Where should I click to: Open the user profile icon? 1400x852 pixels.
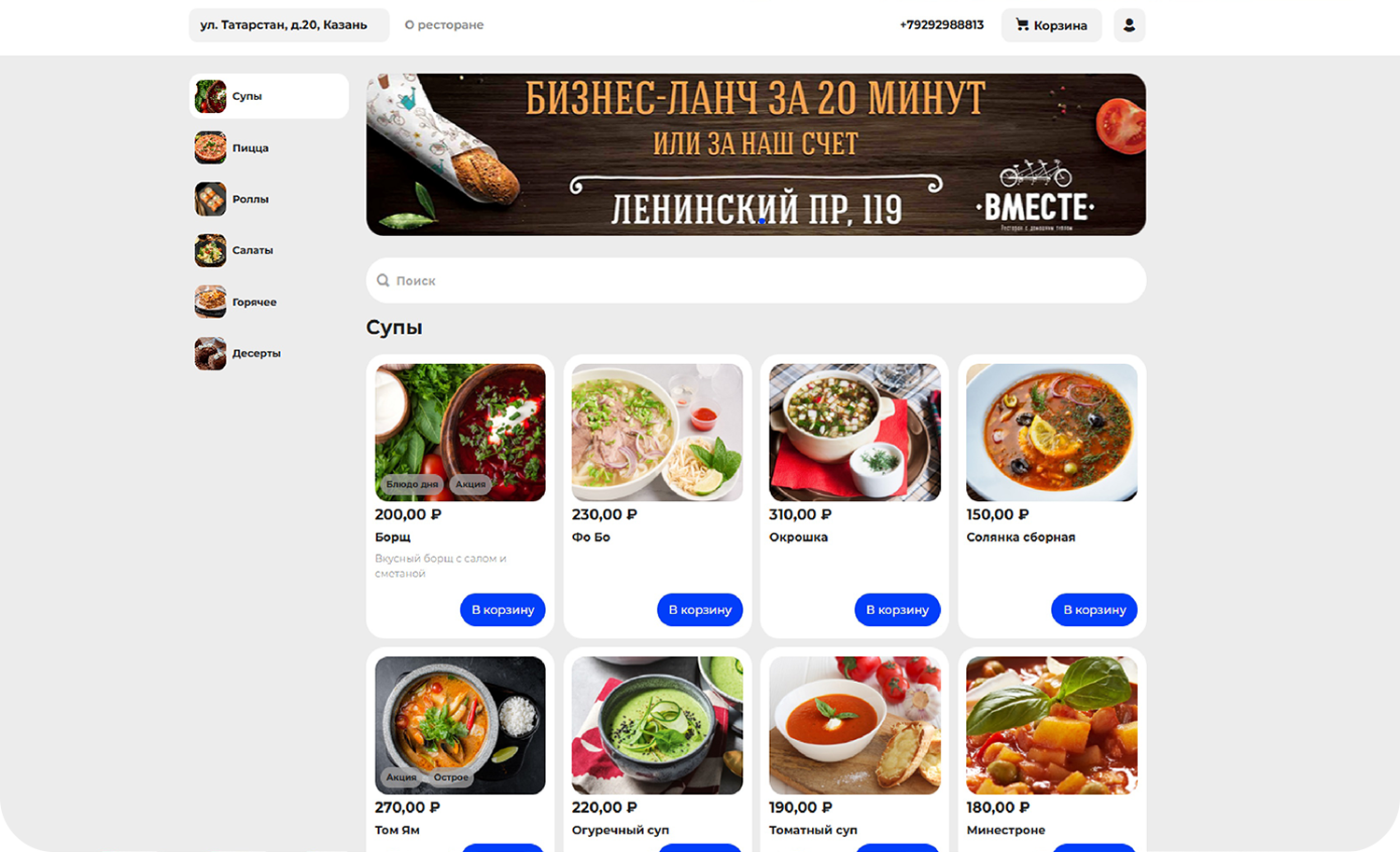click(1129, 25)
